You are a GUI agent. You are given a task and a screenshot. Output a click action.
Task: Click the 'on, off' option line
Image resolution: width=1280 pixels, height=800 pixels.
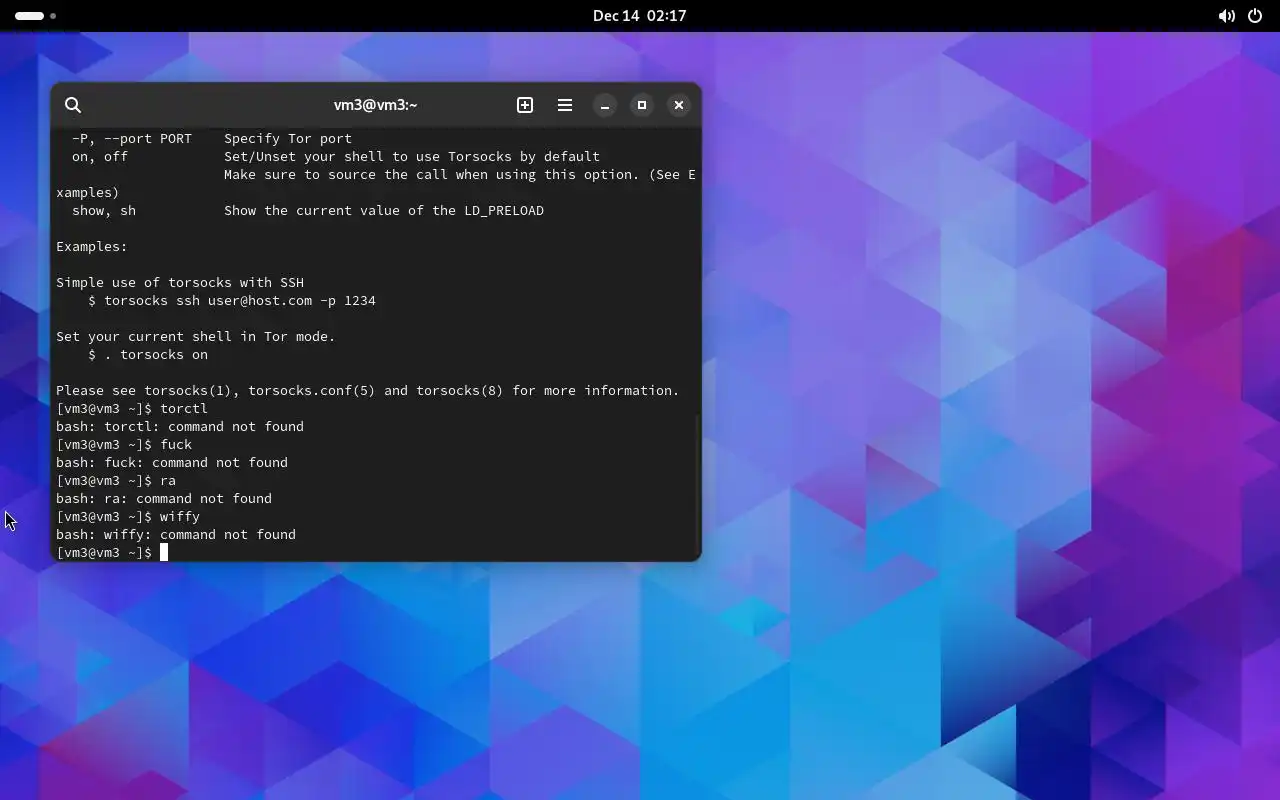point(336,156)
